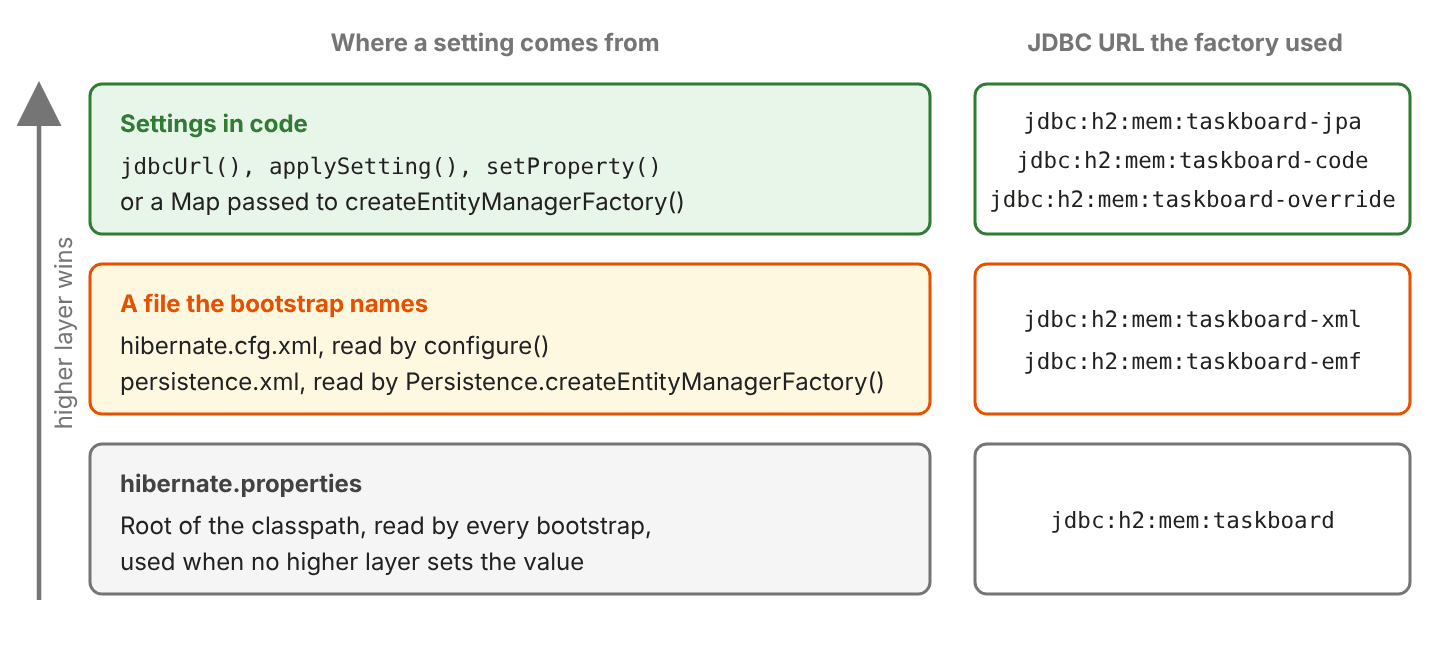
Task: Click 'used when no higher layer sets the value'
Action: [x=352, y=562]
